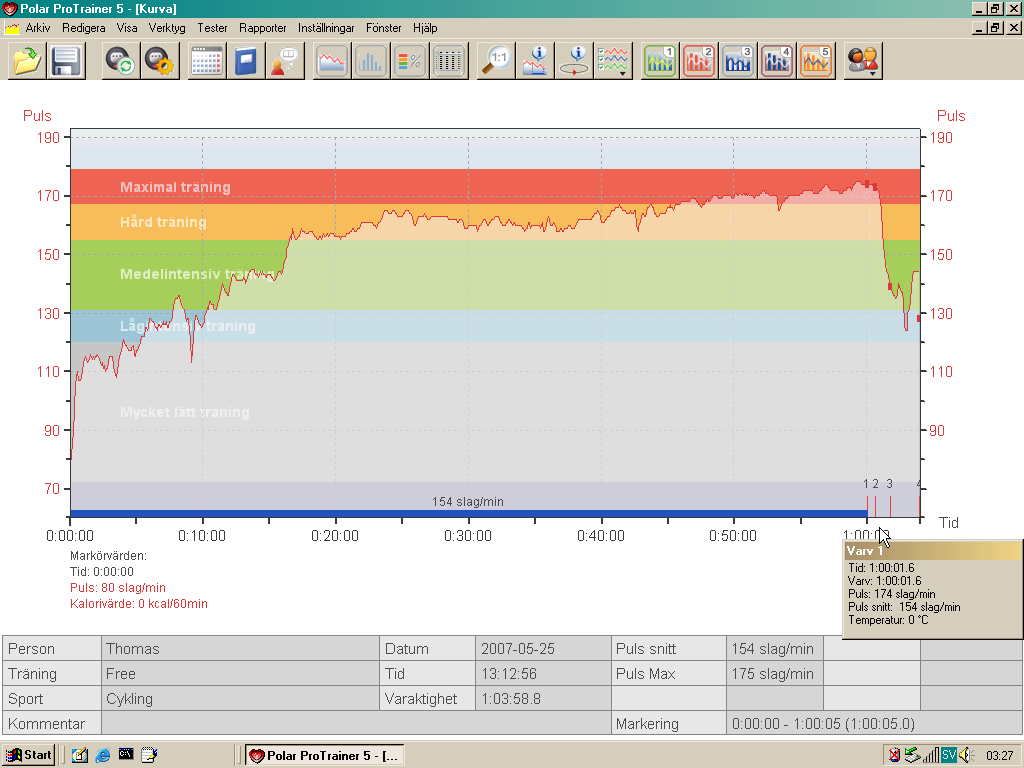Open the Fönster menu
Screen dimensions: 1024x768
[x=383, y=28]
